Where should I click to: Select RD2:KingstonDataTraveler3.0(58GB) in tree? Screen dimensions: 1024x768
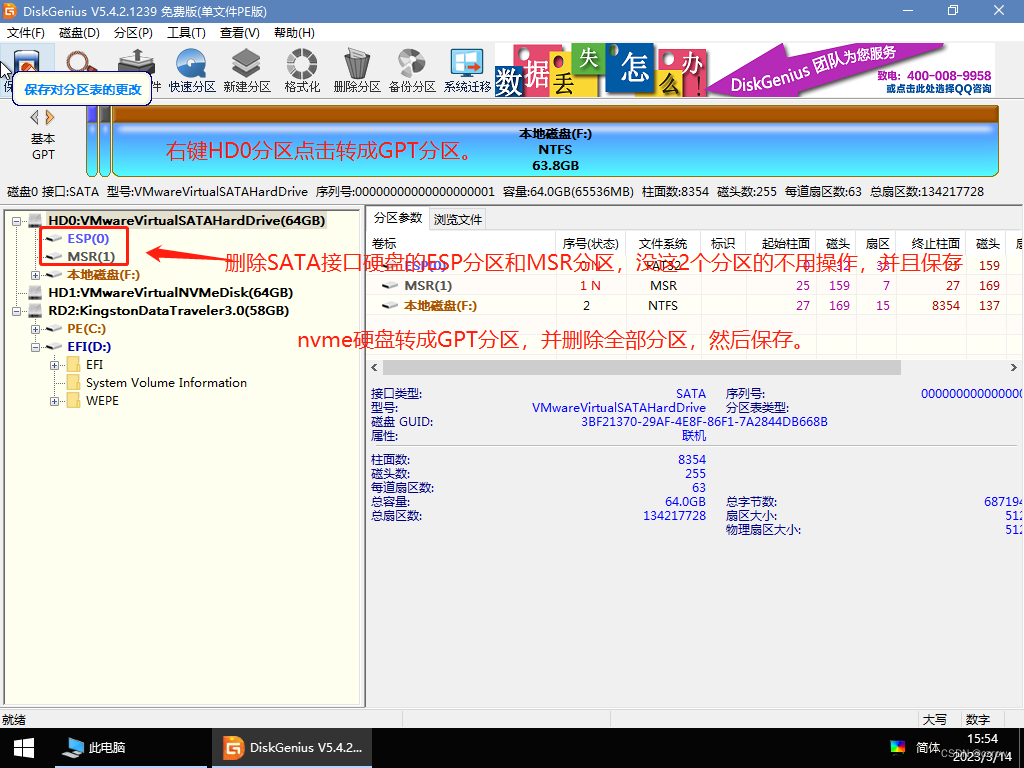click(168, 311)
